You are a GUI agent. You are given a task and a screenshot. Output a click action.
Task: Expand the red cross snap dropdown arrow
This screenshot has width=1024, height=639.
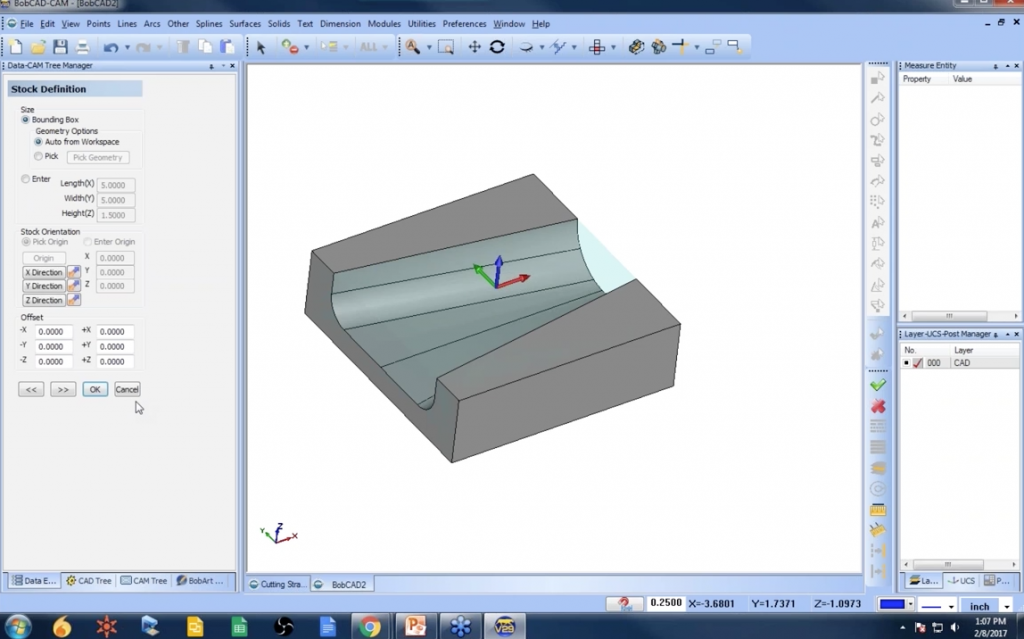pyautogui.click(x=613, y=47)
